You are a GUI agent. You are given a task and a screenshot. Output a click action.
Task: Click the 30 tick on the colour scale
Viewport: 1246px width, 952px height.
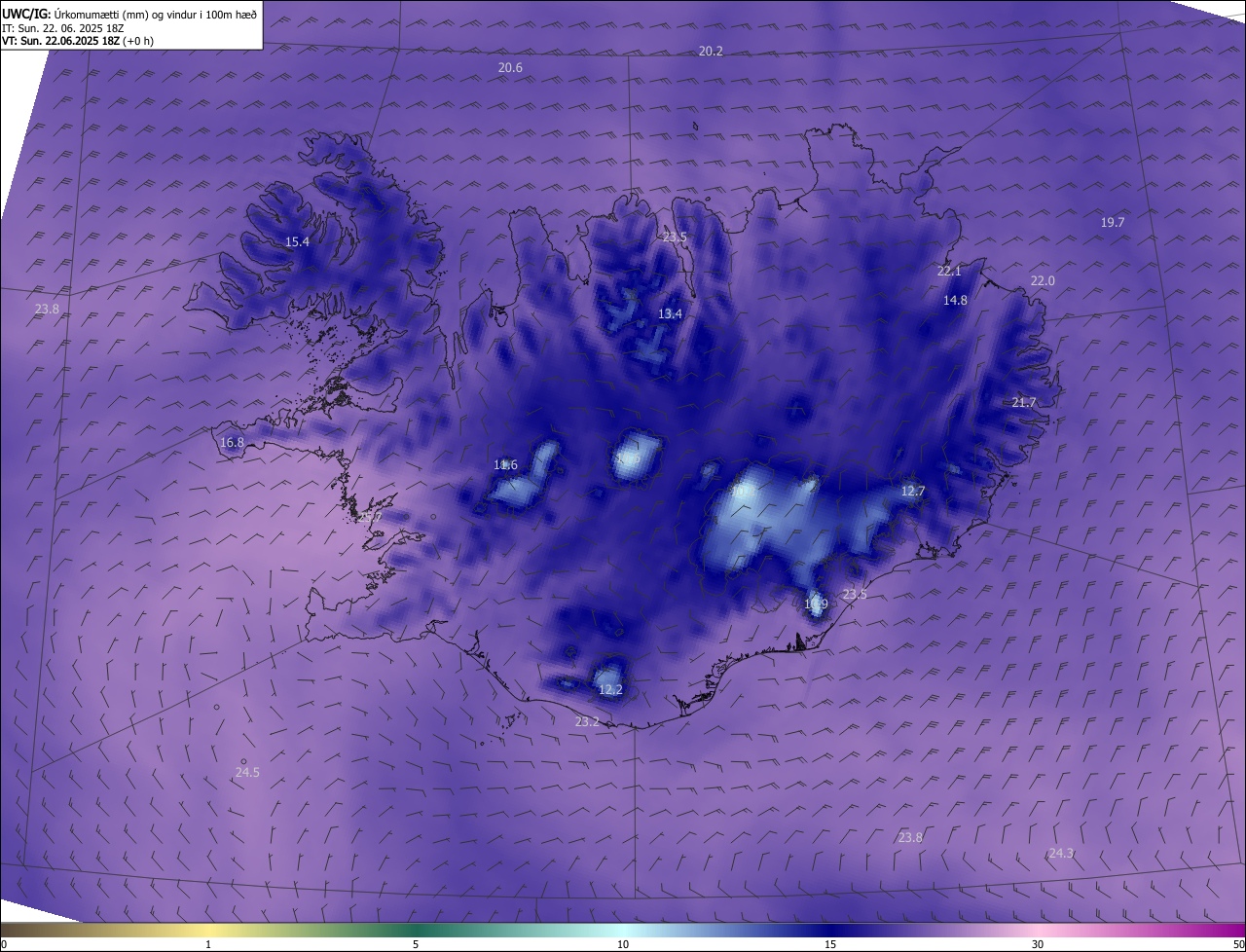[x=1038, y=945]
